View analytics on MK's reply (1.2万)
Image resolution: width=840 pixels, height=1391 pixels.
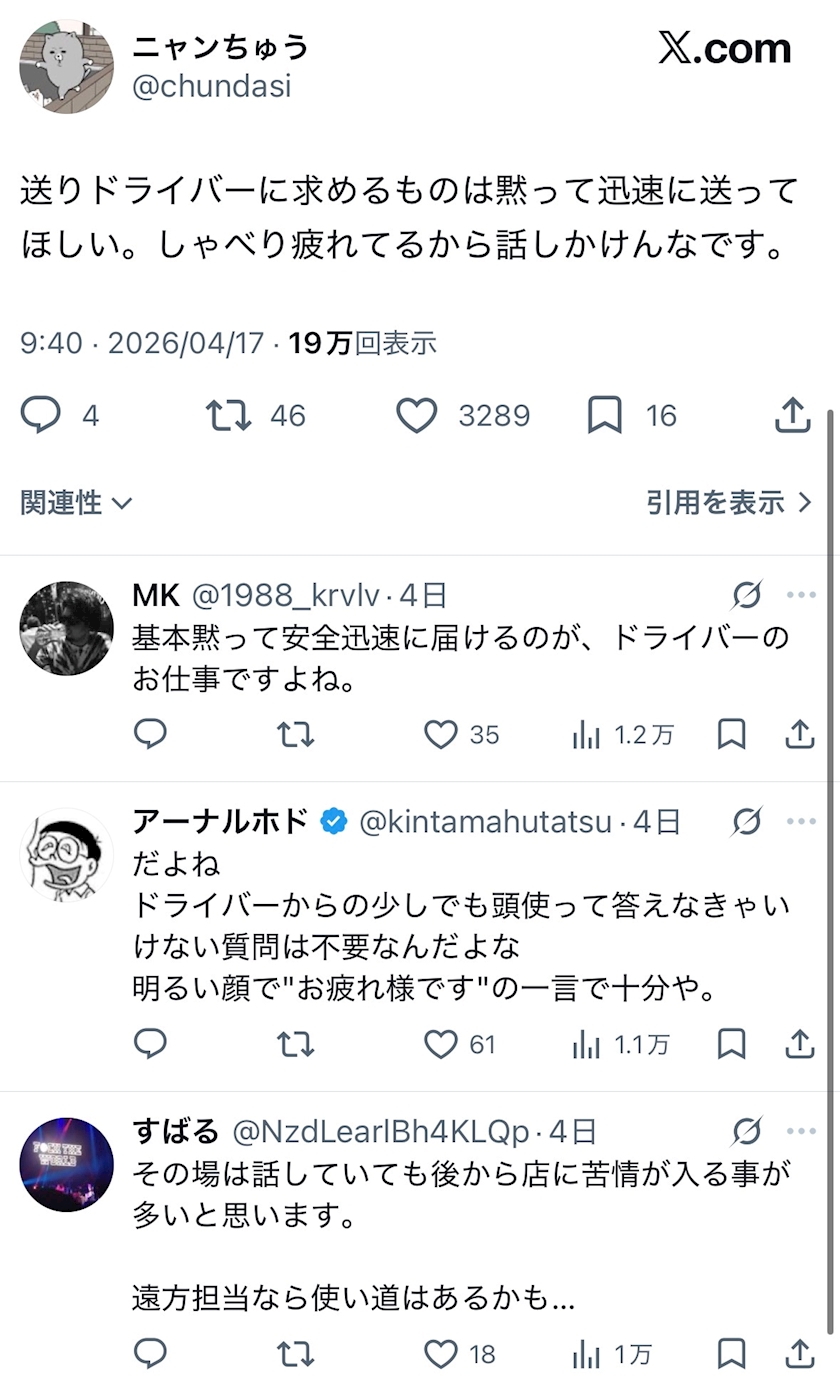587,735
